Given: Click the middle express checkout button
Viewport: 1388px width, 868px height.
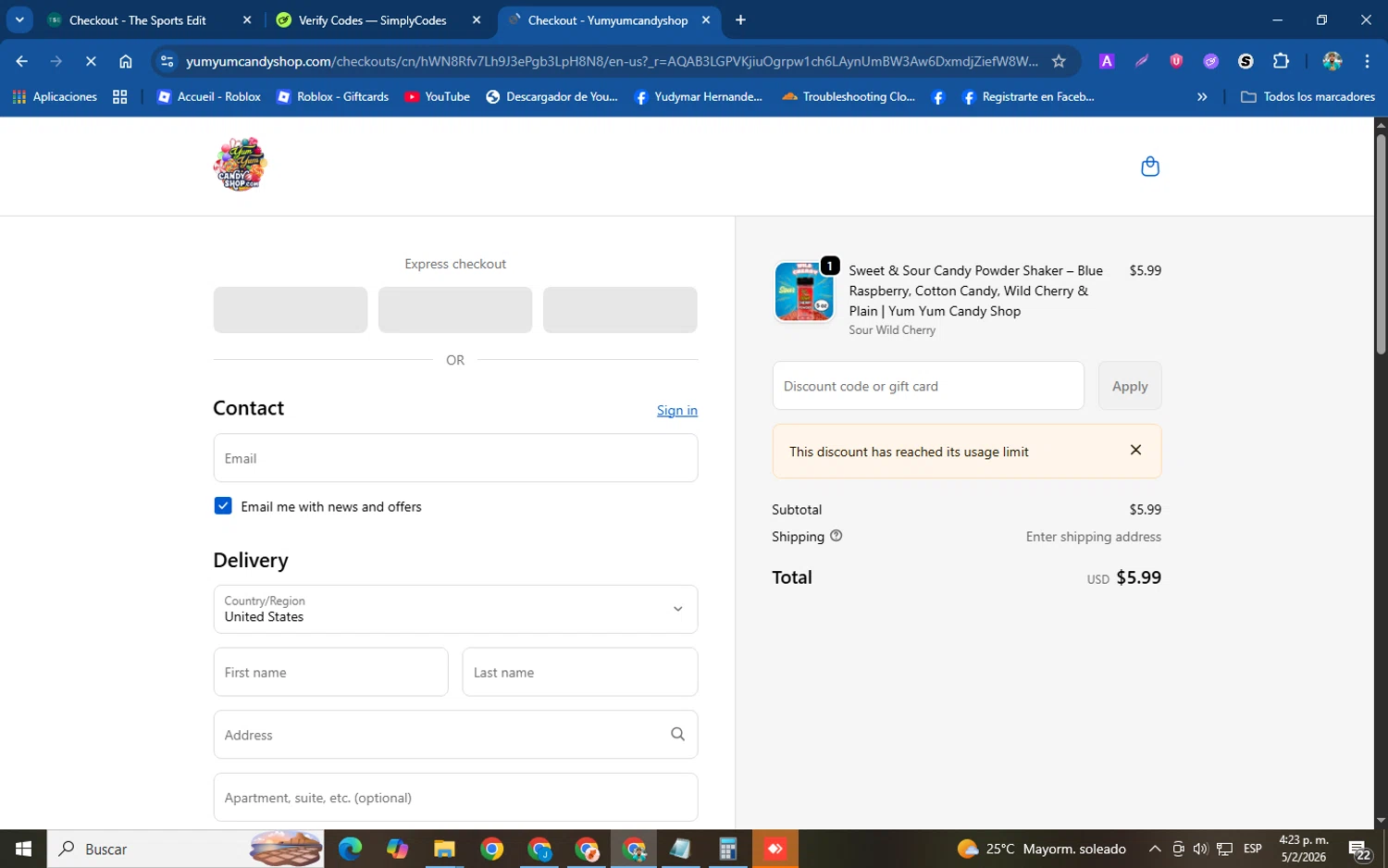Looking at the screenshot, I should (x=455, y=310).
